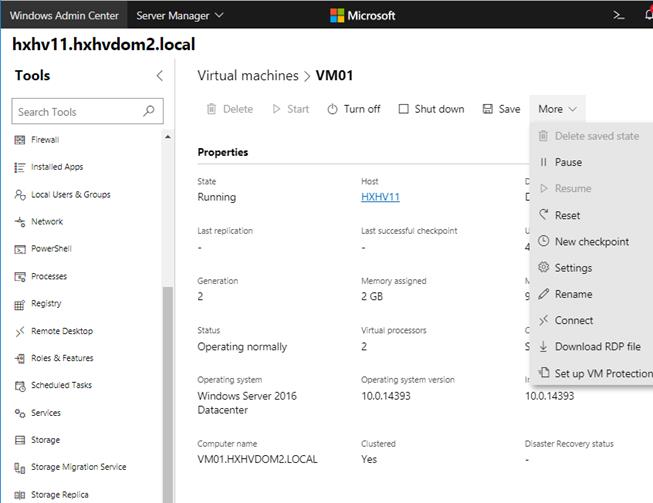Click the 2 GB memory assigned value

[372, 296]
